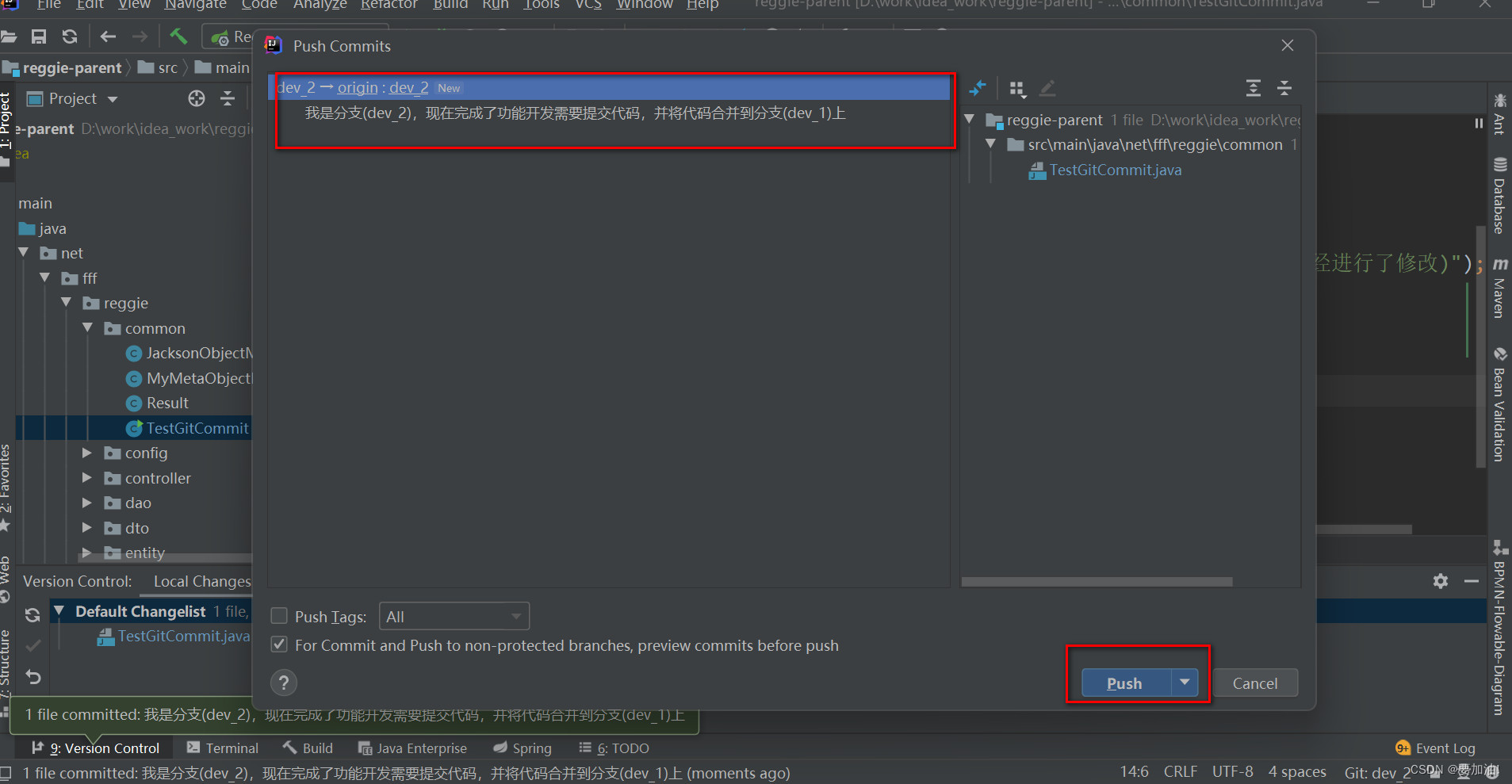Open the Analyze menu
The image size is (1512, 784).
[320, 5]
